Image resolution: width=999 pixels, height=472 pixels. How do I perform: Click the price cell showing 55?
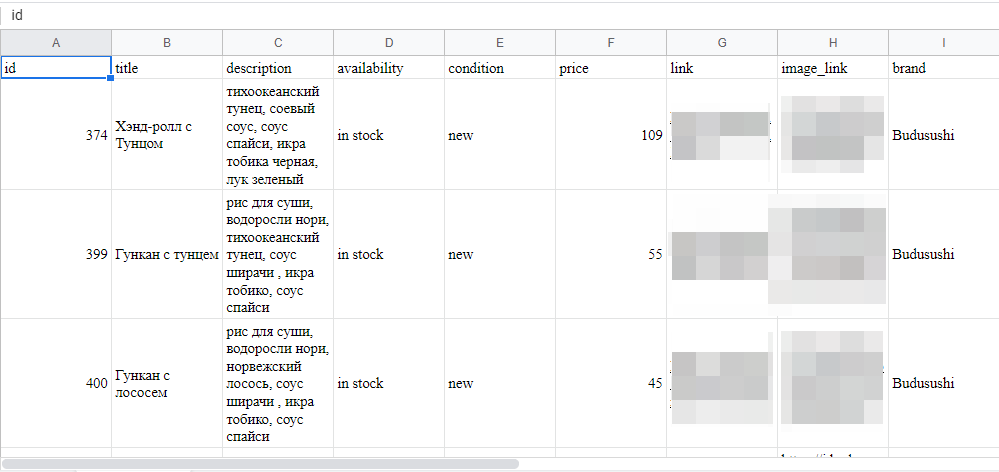coord(610,254)
